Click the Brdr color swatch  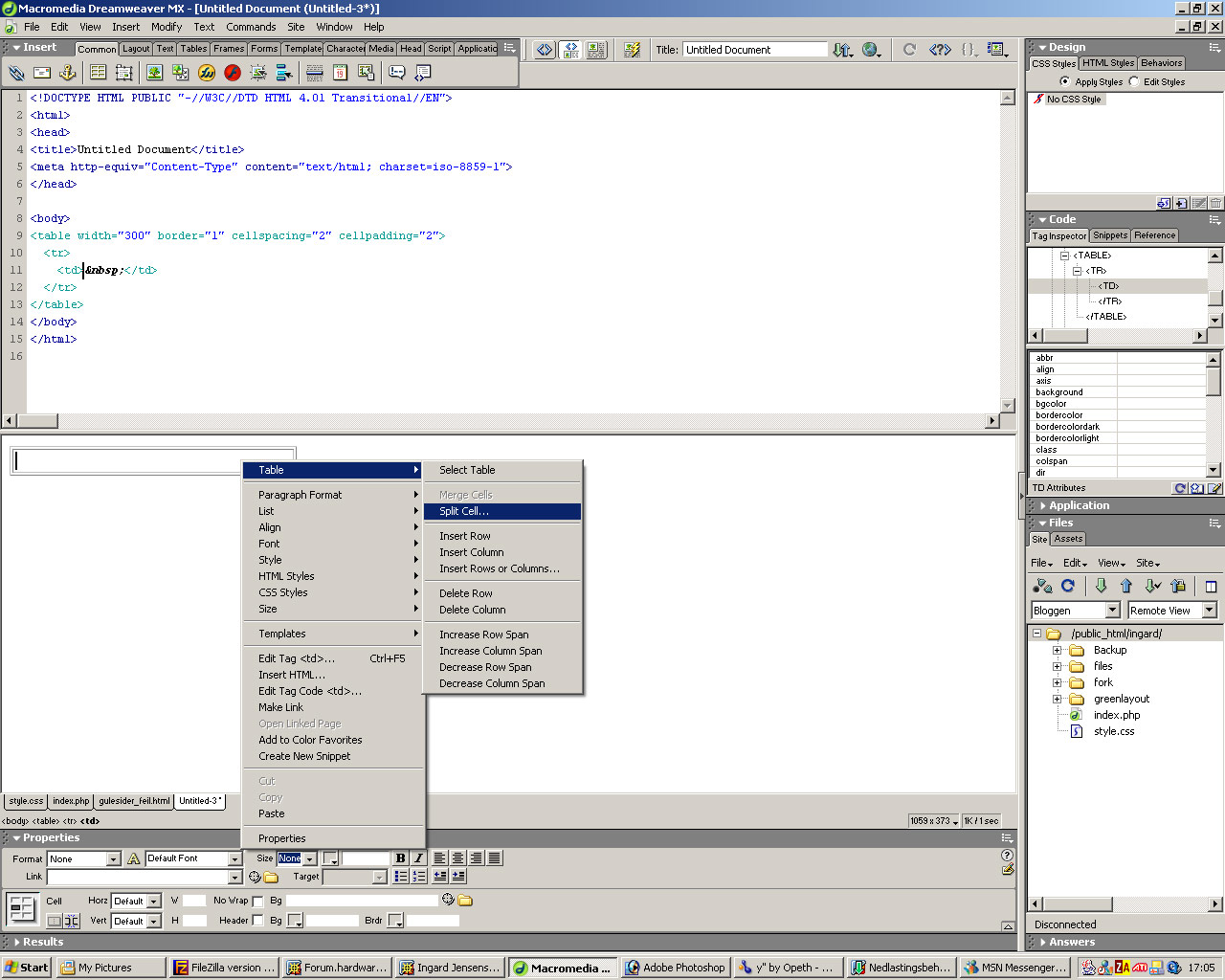(395, 922)
